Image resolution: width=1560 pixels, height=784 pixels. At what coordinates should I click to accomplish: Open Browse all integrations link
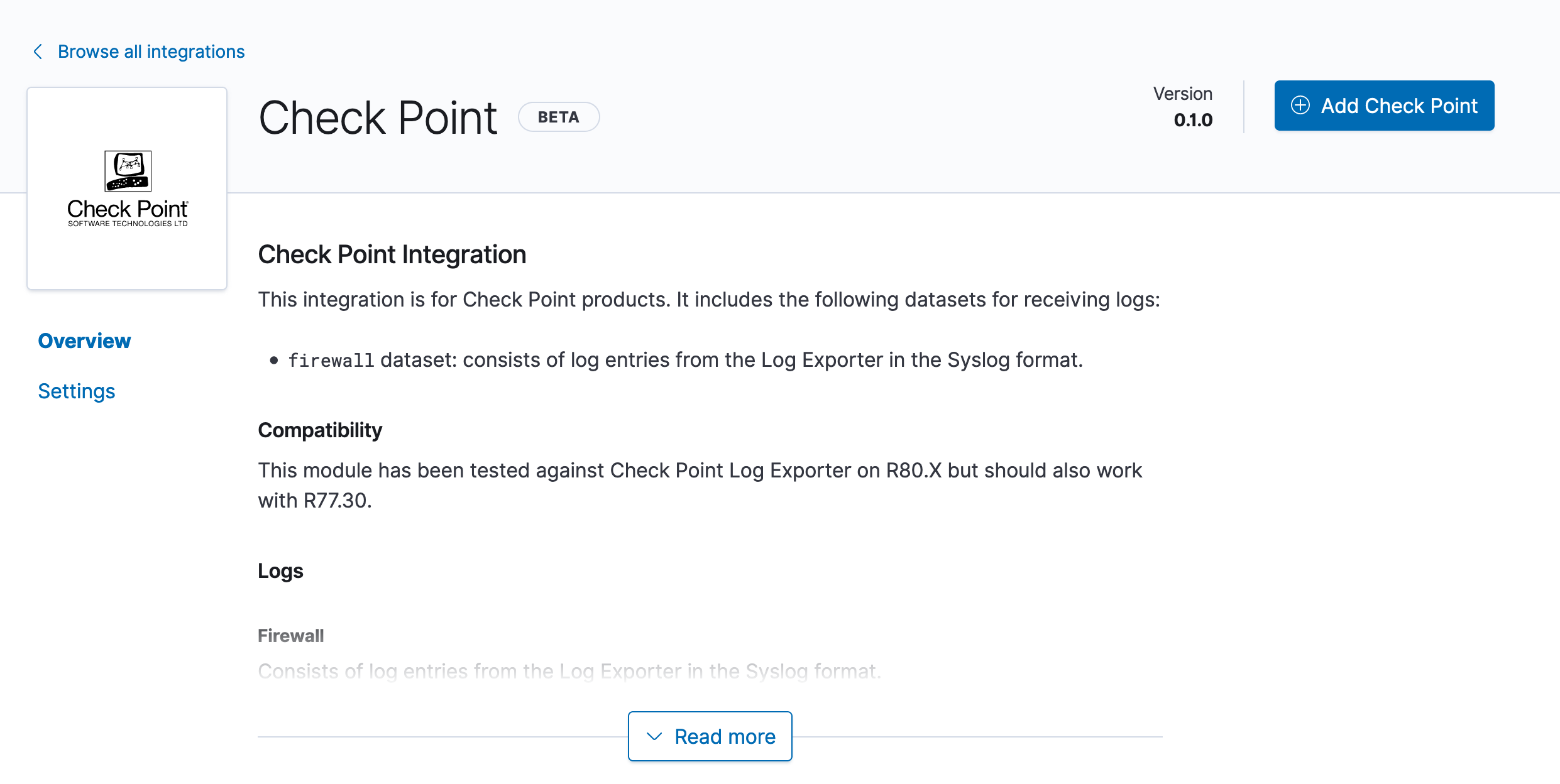[151, 52]
